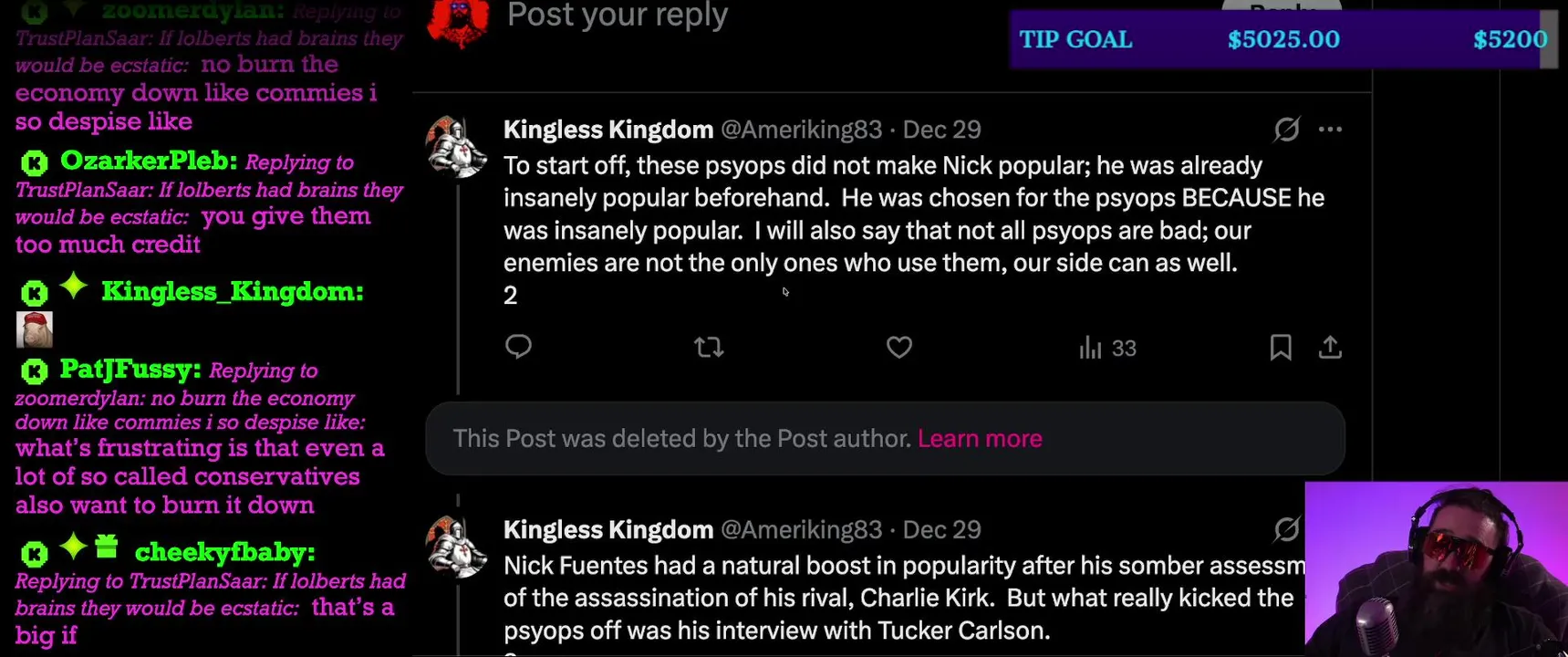Like the first post with heart
Viewport: 1568px width, 657px height.
tap(899, 347)
